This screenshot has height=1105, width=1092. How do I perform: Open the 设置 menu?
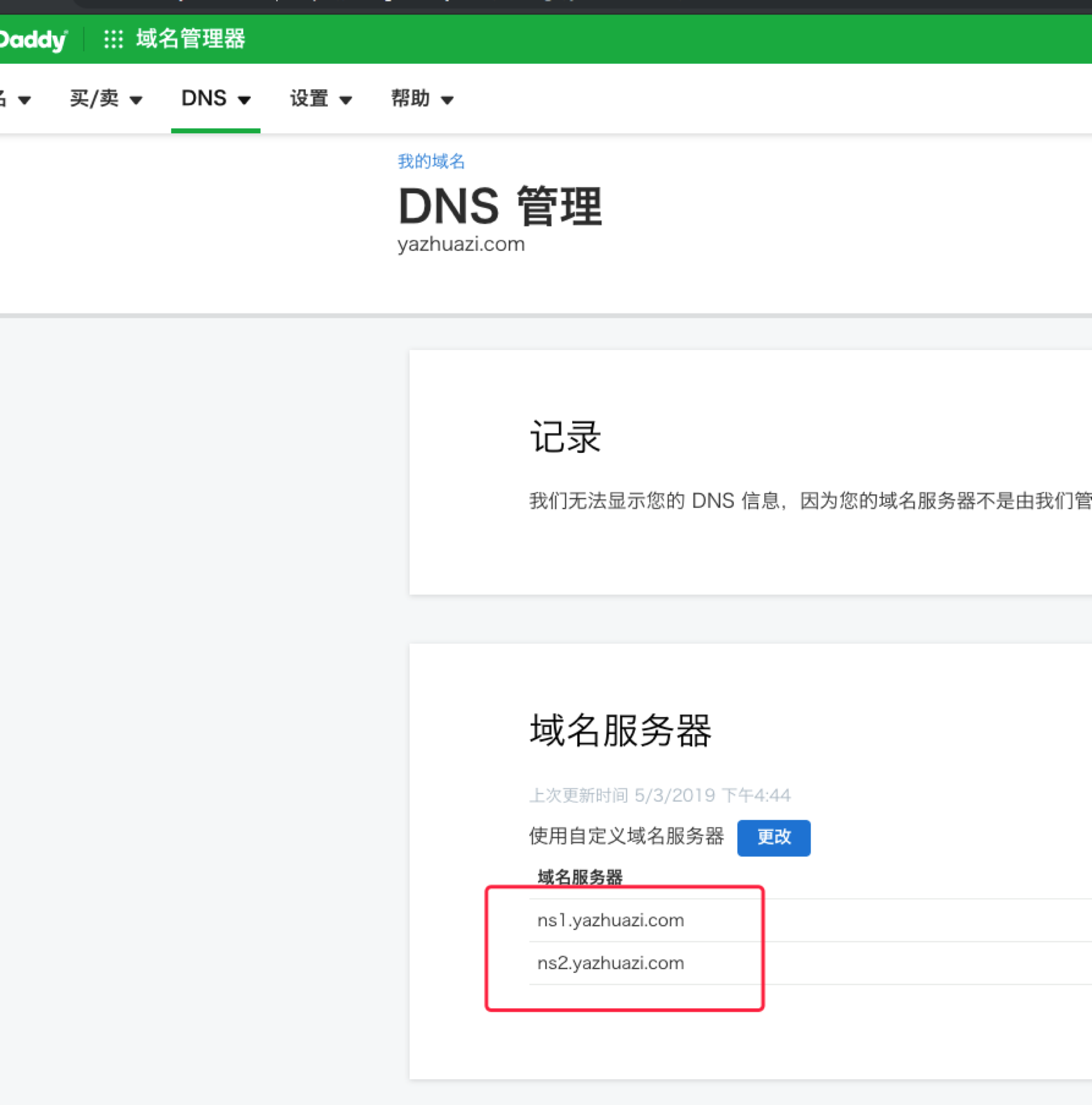[x=309, y=99]
